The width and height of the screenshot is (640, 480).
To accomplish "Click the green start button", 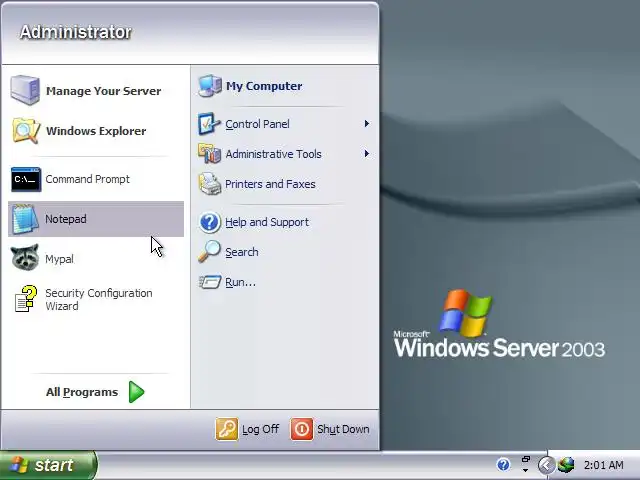I will click(x=48, y=465).
